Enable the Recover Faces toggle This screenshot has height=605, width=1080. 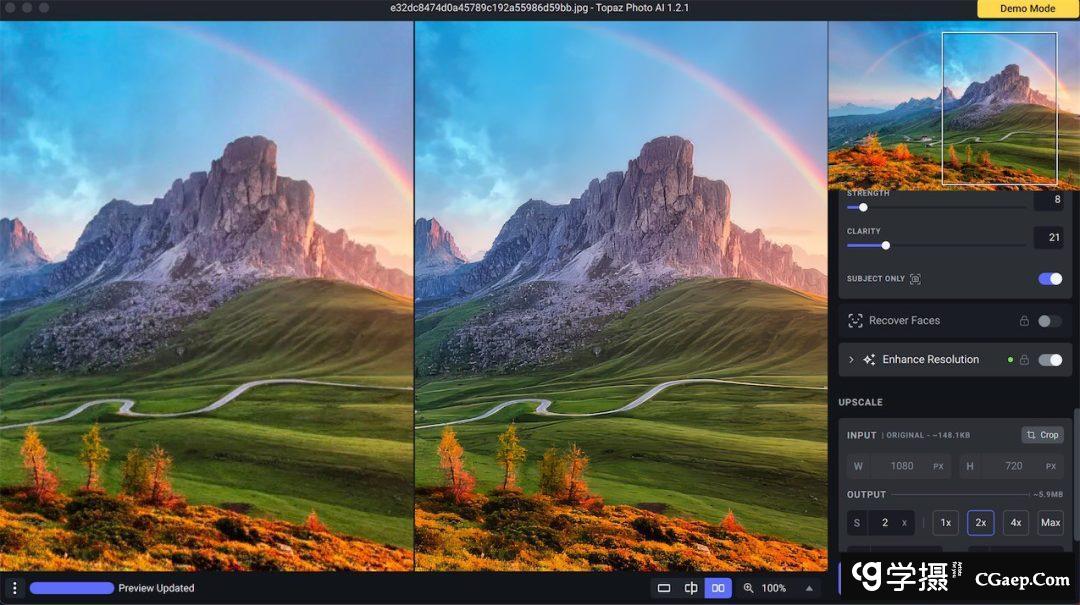coord(1050,321)
